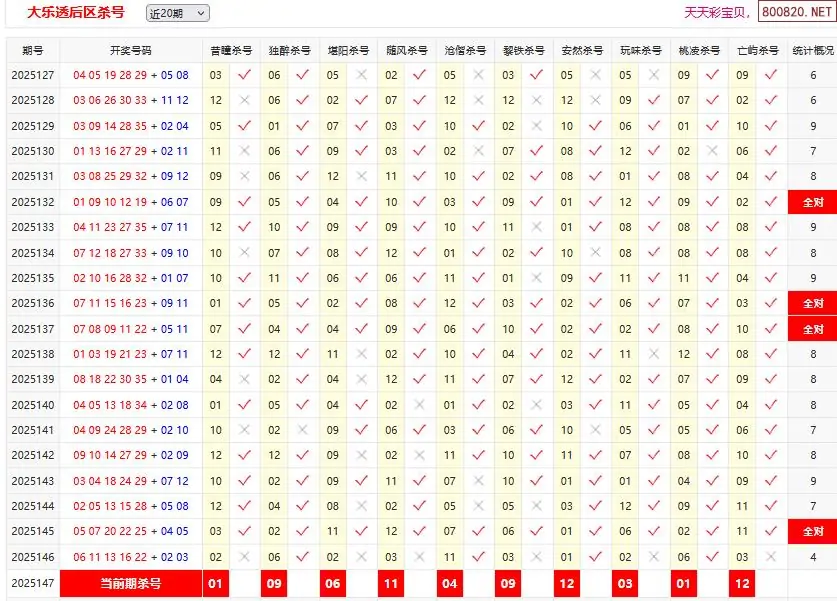Viewport: 837px width, 601px height.
Task: Click checkmark for 桃凌杀号 in row 2025128
Action: 712,100
